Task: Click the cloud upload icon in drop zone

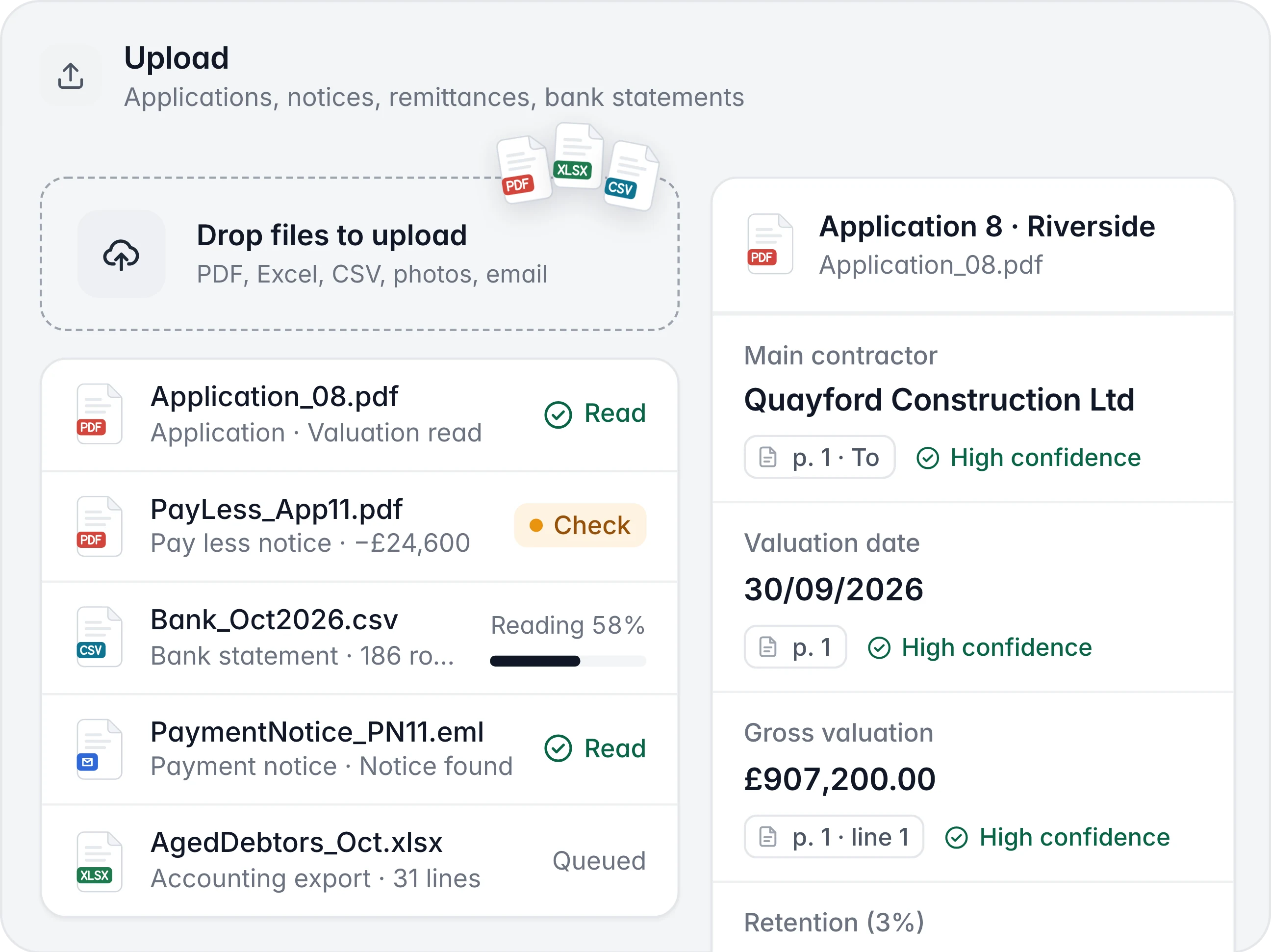Action: pyautogui.click(x=121, y=255)
